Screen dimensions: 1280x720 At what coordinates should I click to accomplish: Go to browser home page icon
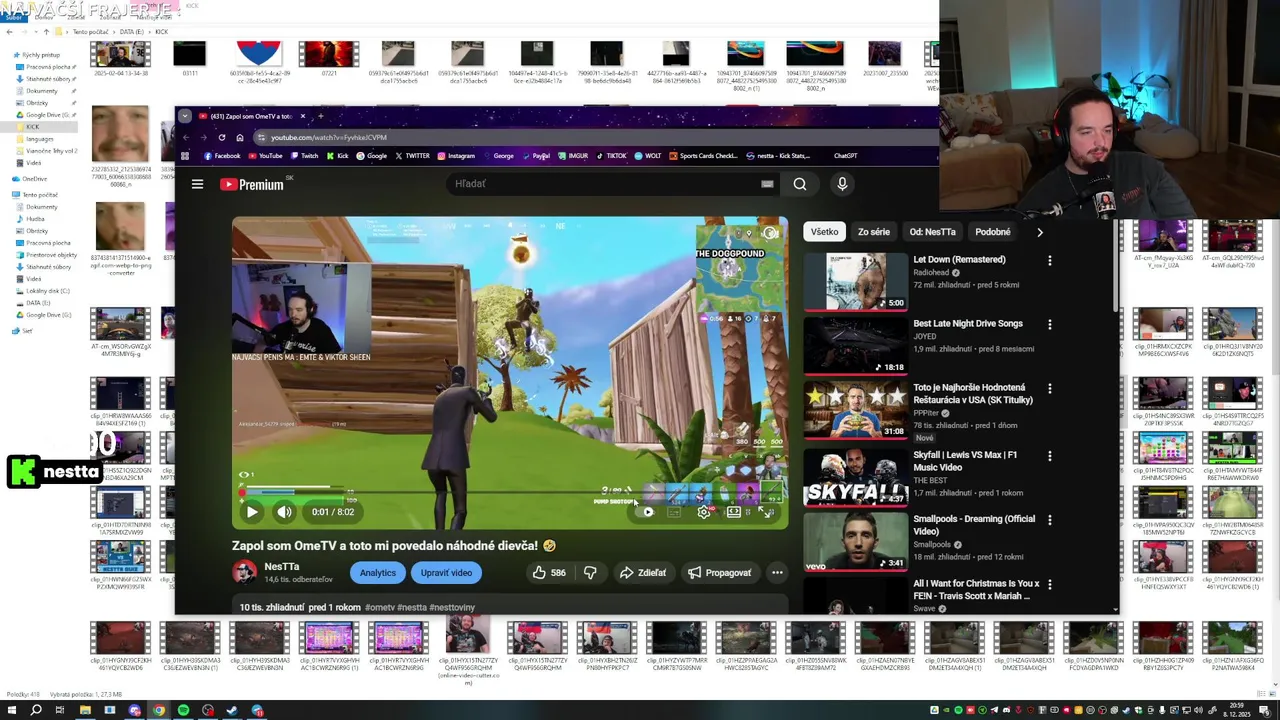coord(239,137)
